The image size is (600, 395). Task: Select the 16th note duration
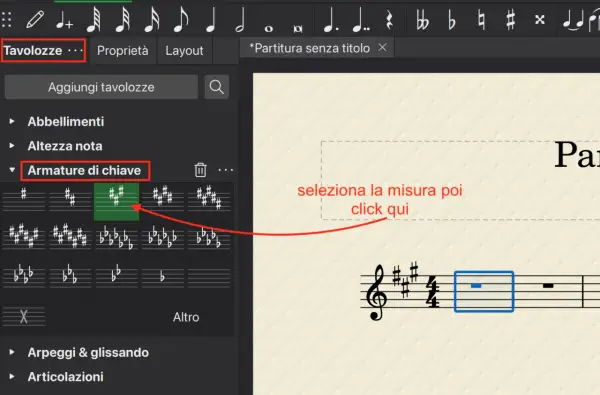pyautogui.click(x=152, y=20)
